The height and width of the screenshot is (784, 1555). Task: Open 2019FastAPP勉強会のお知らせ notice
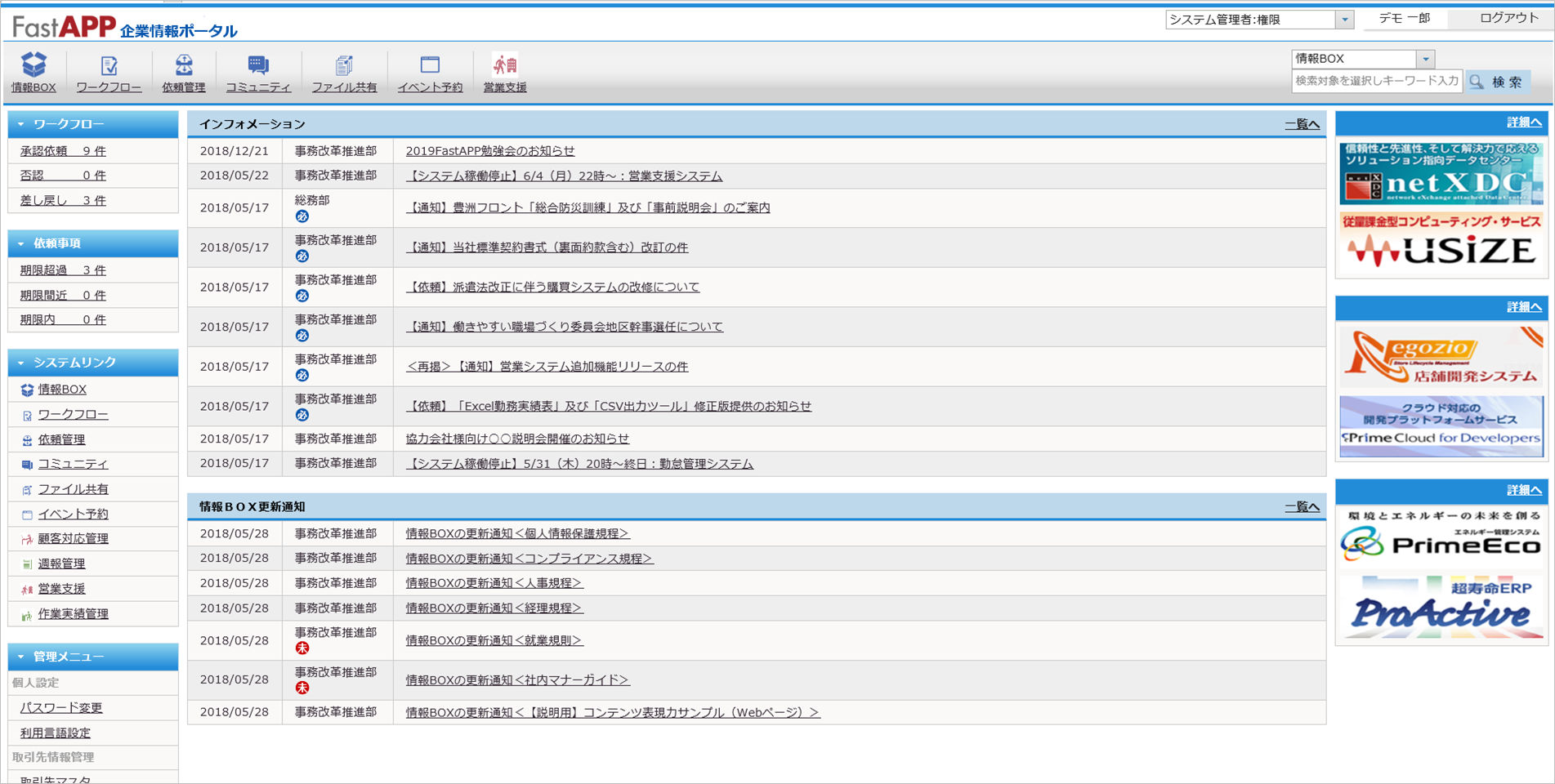point(490,151)
